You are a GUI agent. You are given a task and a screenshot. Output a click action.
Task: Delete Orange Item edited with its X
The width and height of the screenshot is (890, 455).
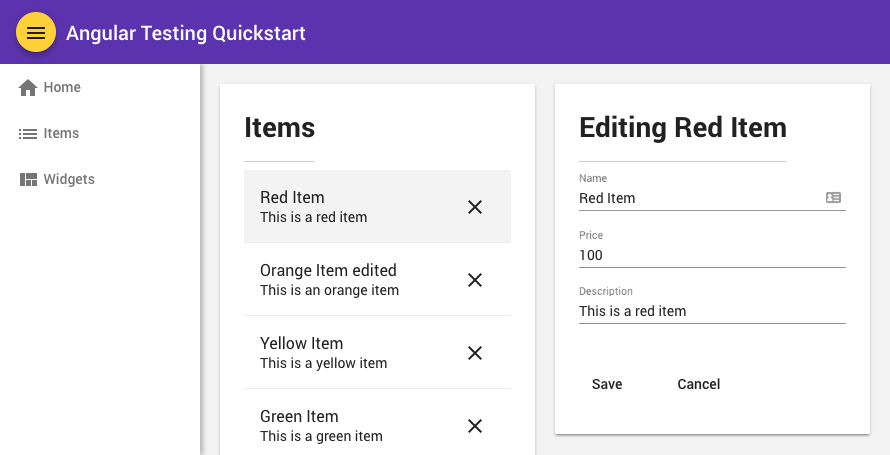(x=475, y=280)
